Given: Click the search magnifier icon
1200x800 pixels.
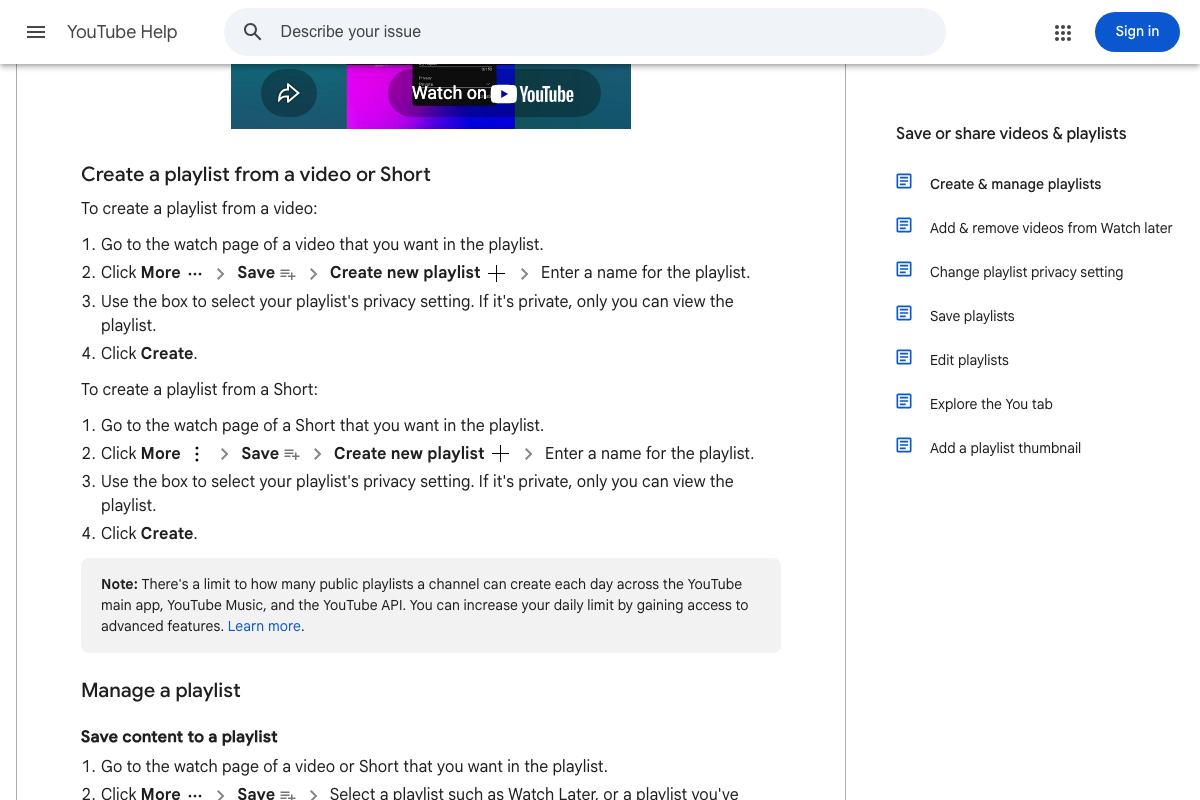Looking at the screenshot, I should (x=253, y=32).
